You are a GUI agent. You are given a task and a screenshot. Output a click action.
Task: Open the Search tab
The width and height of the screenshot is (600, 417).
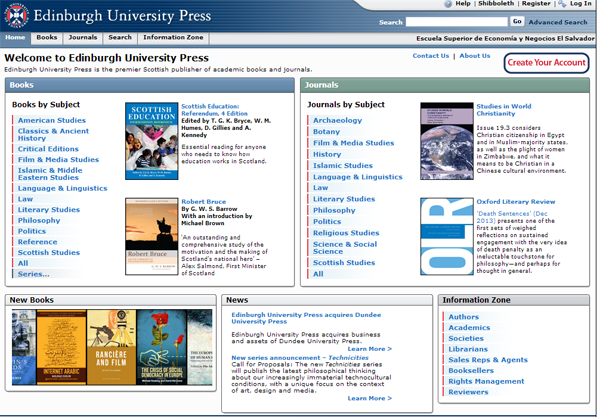(120, 37)
